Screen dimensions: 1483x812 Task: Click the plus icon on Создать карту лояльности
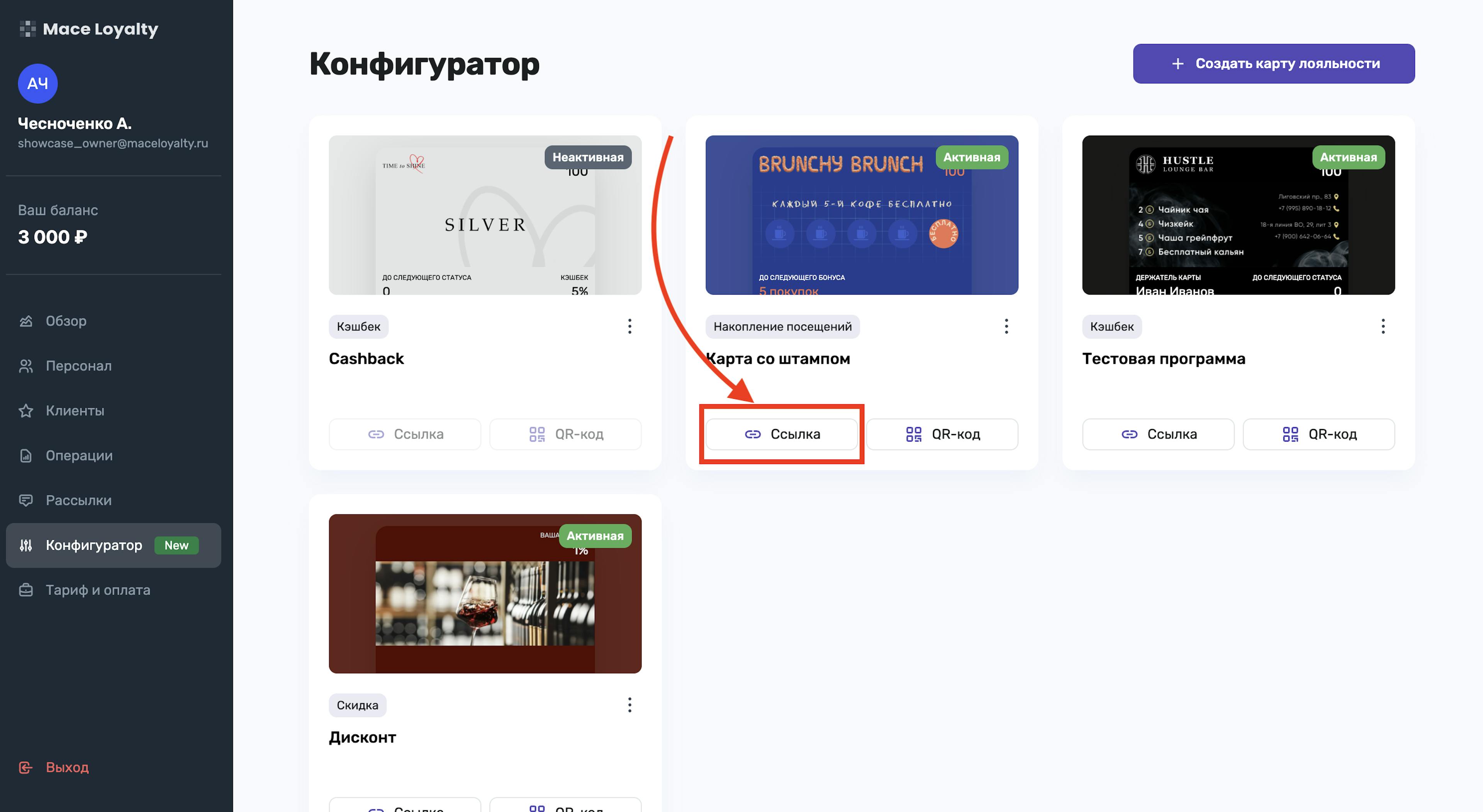1178,63
